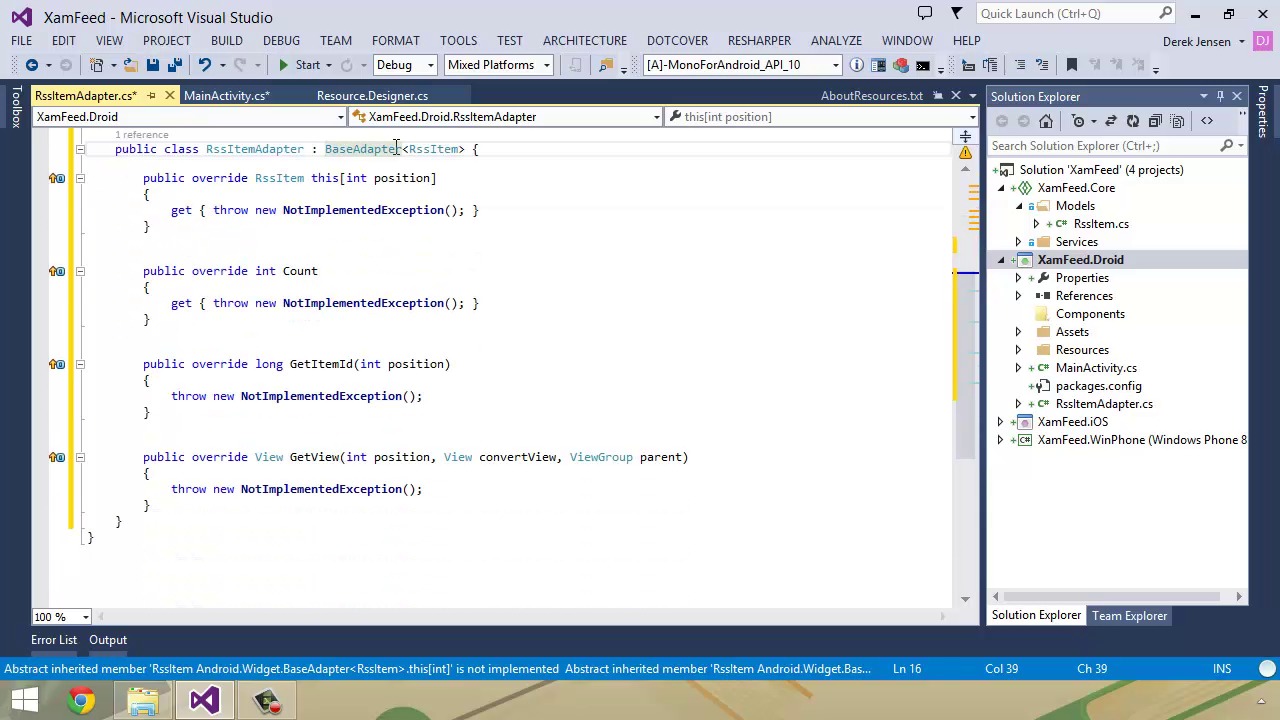Click Sync with Active Document icon
The image size is (1280, 720).
pyautogui.click(x=1111, y=121)
